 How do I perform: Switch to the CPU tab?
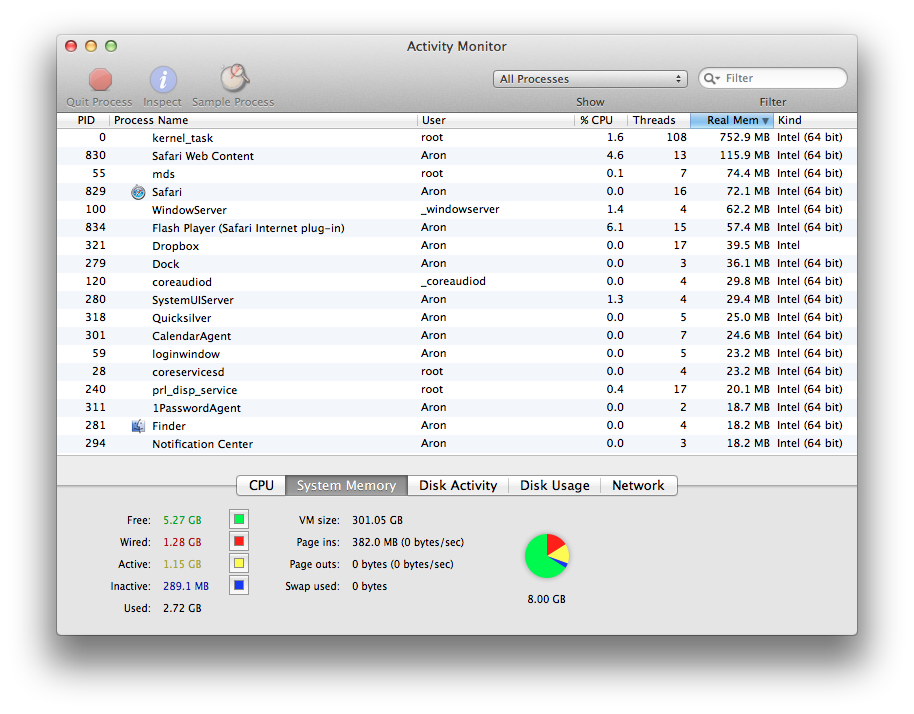pyautogui.click(x=261, y=486)
